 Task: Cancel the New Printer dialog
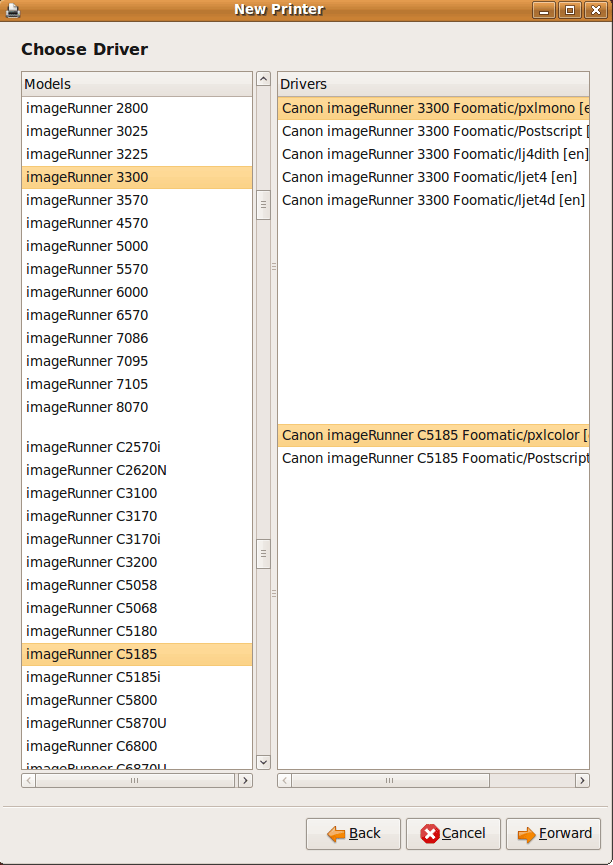point(453,834)
